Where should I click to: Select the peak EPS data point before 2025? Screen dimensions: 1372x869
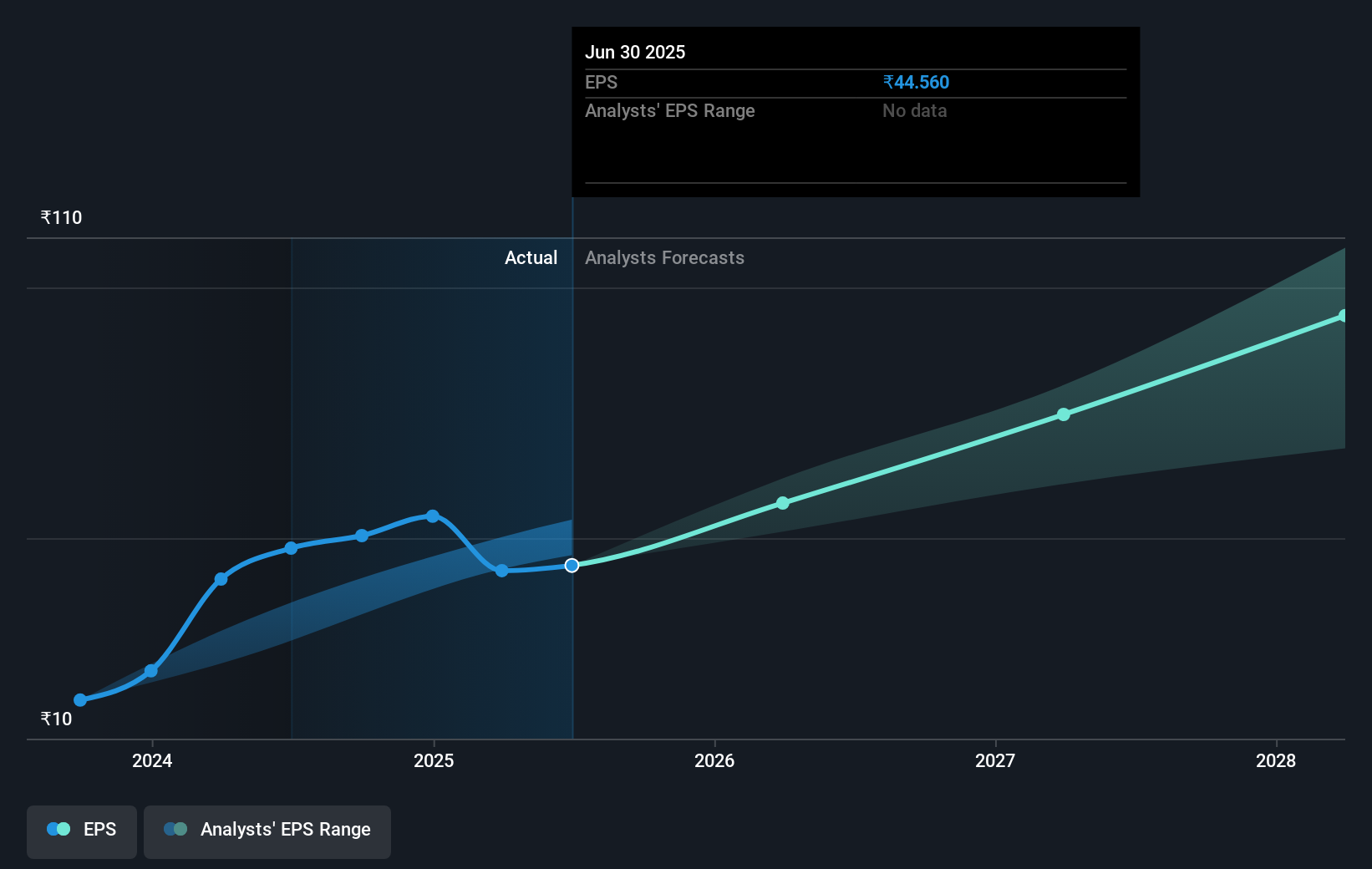tap(432, 516)
